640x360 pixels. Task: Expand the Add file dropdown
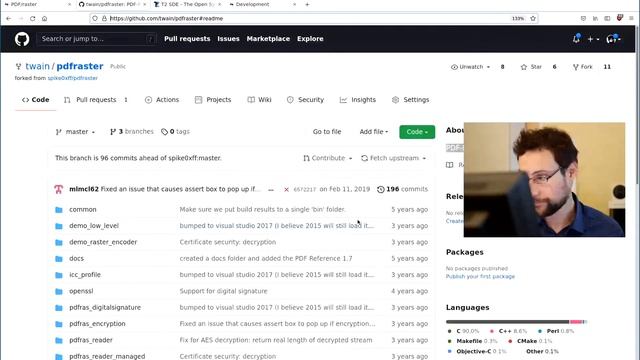coord(373,132)
